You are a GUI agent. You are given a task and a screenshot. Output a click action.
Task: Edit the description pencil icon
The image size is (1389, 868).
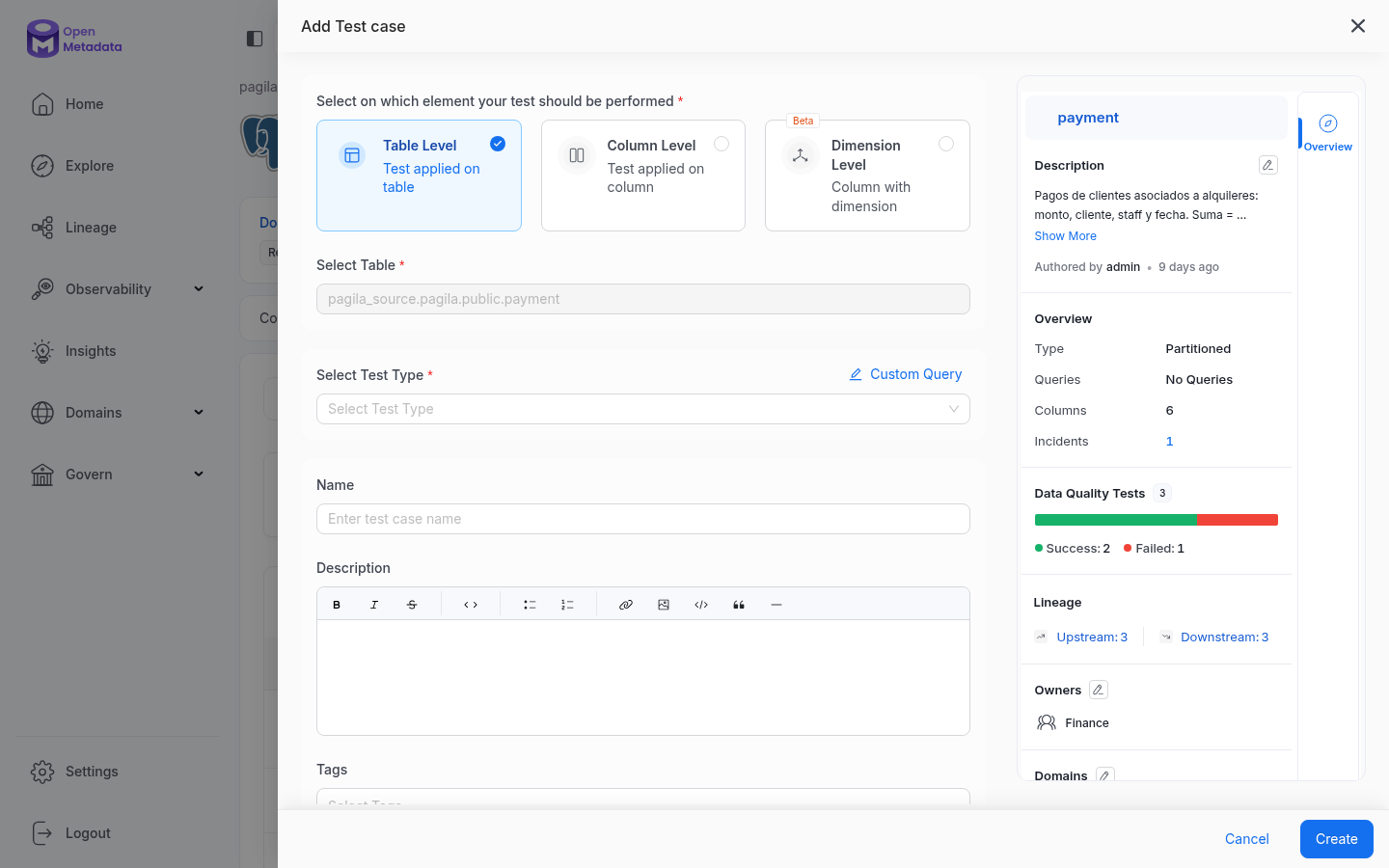pos(1268,165)
